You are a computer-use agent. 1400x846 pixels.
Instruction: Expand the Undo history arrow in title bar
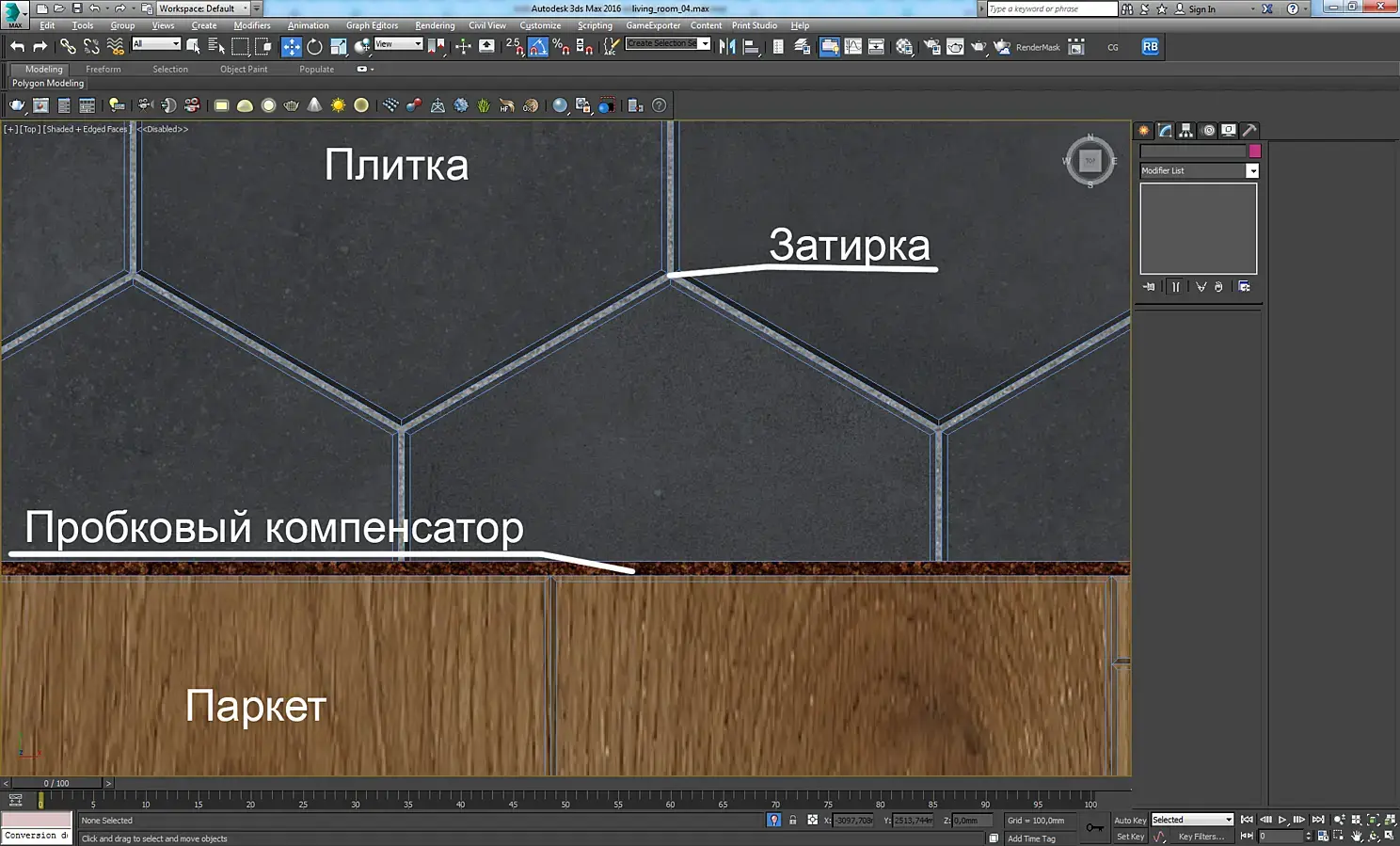[107, 8]
